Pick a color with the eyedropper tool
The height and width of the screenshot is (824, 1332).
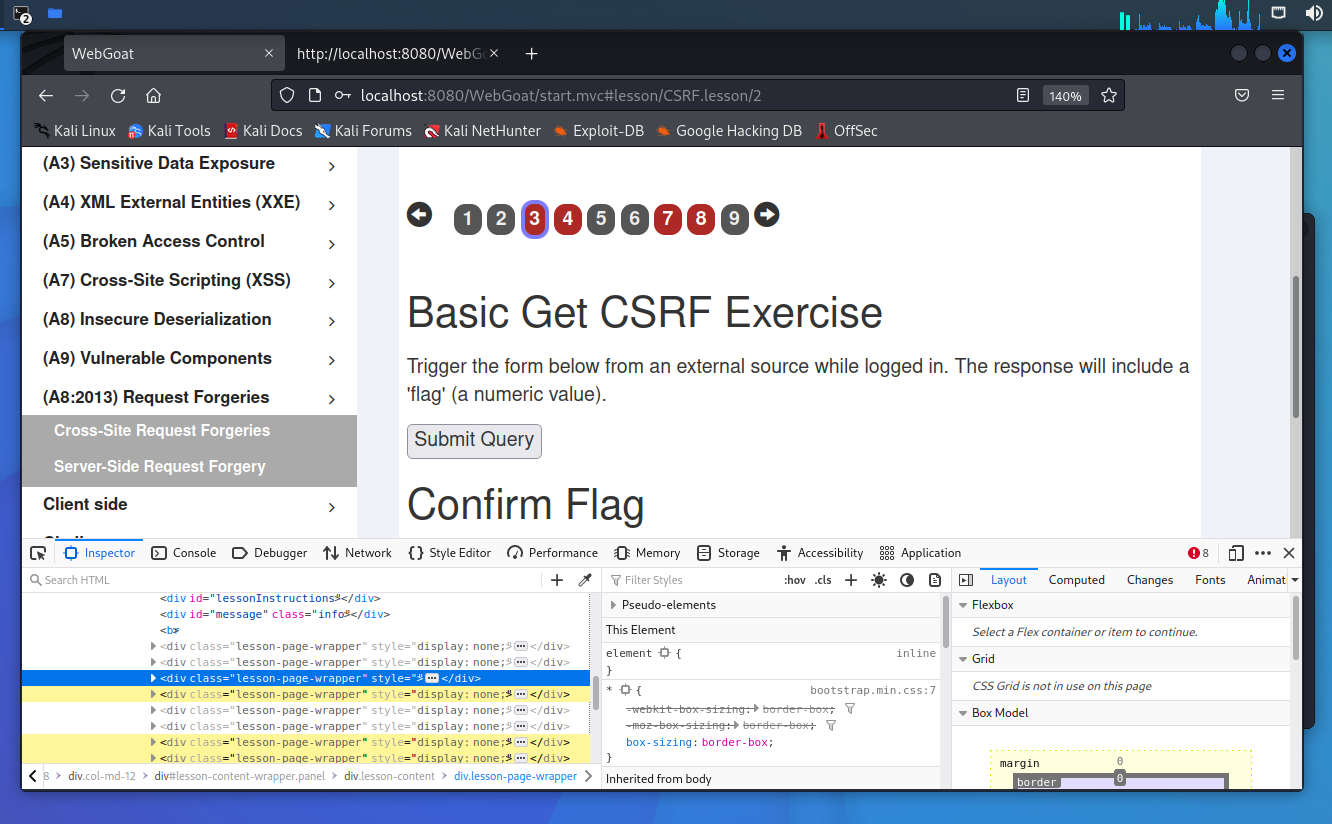tap(585, 580)
